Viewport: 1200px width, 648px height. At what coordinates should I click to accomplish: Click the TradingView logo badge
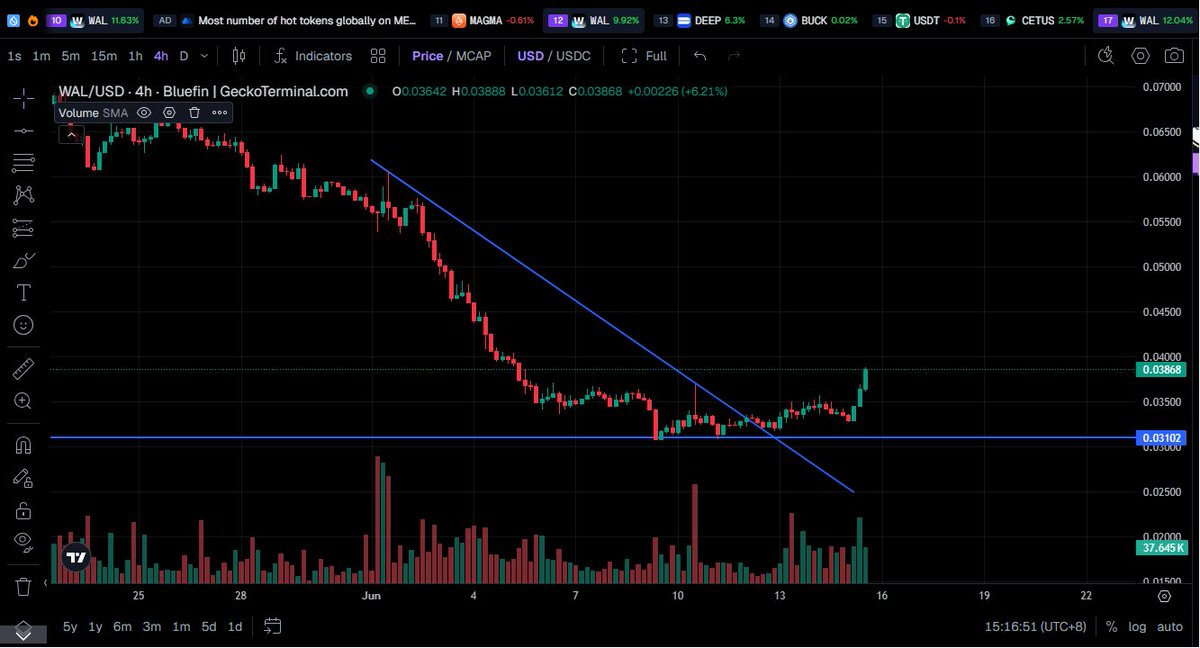[75, 557]
